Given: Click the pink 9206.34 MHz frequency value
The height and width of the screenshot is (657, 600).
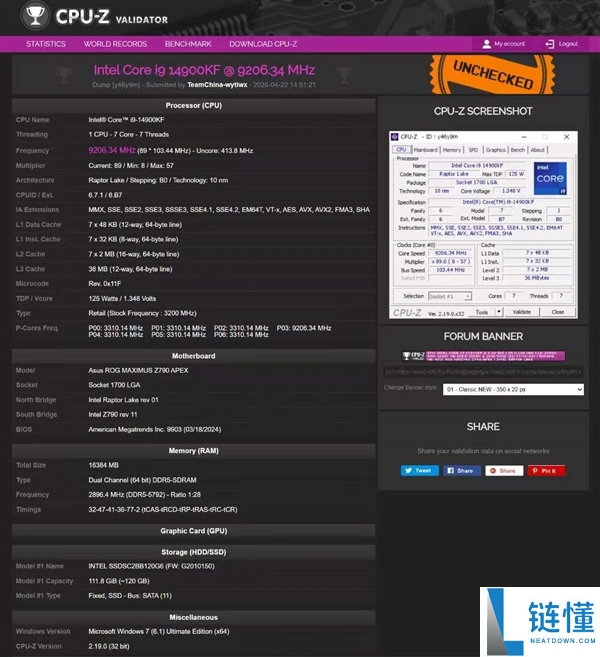Looking at the screenshot, I should 111,150.
